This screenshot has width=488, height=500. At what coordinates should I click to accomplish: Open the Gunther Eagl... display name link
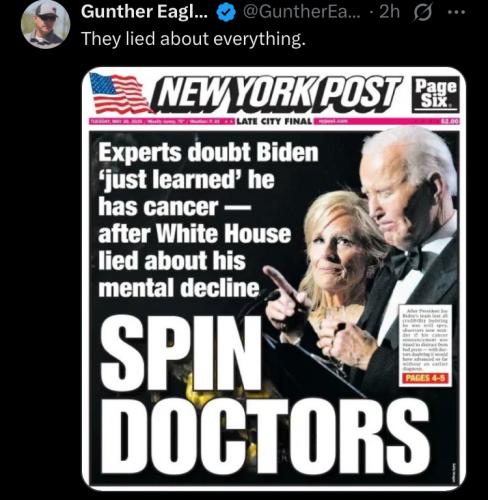click(x=144, y=12)
